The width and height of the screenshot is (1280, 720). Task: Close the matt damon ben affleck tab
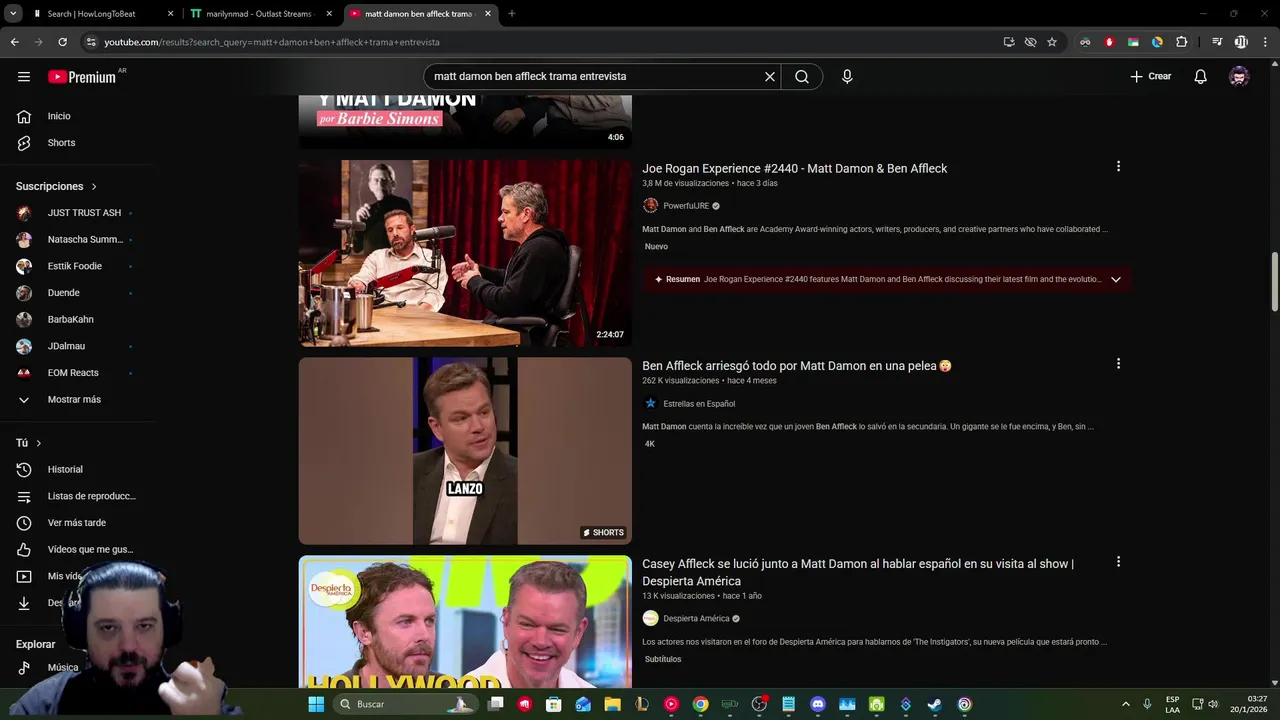tap(487, 14)
